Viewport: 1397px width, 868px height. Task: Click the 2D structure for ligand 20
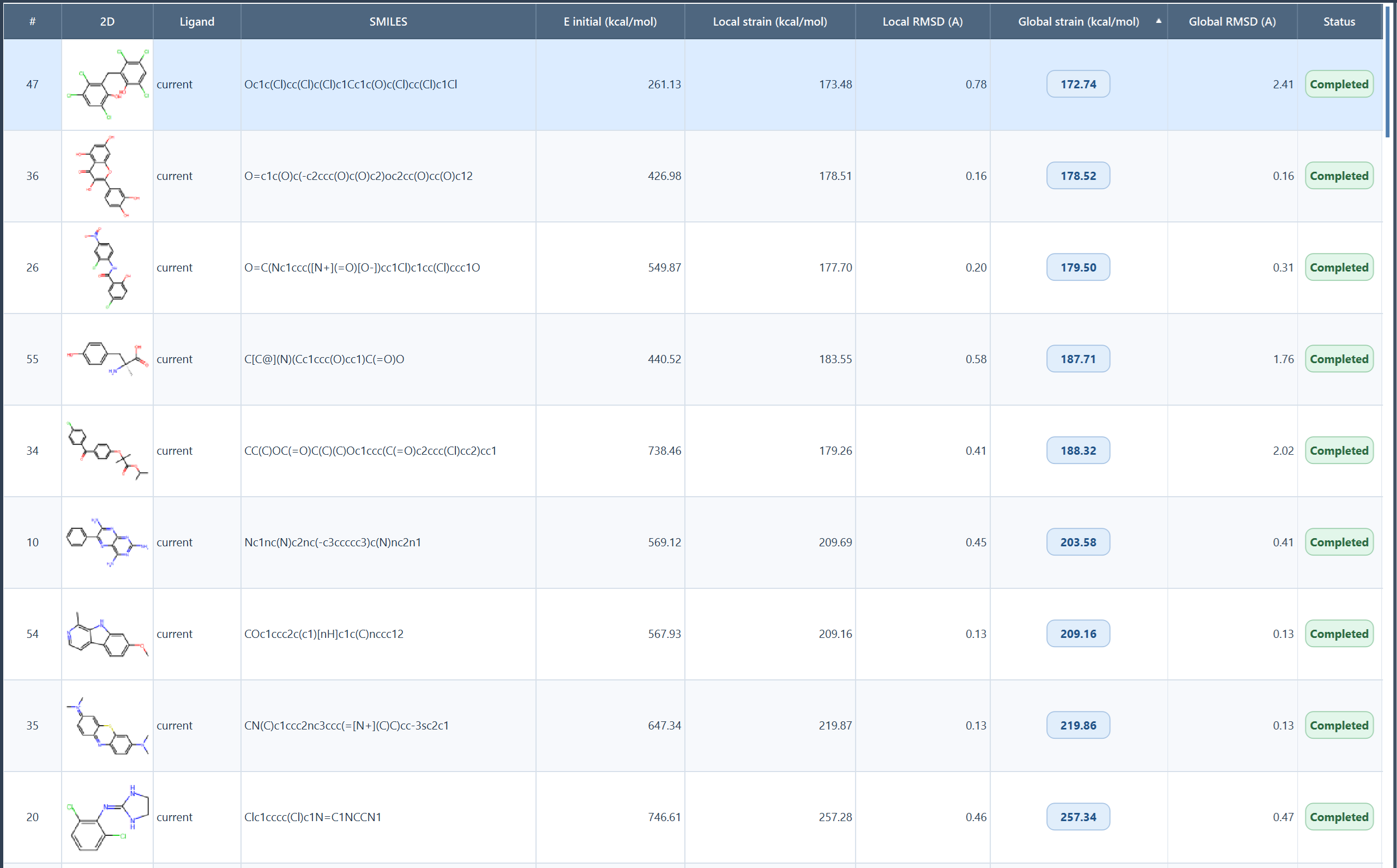[x=107, y=817]
